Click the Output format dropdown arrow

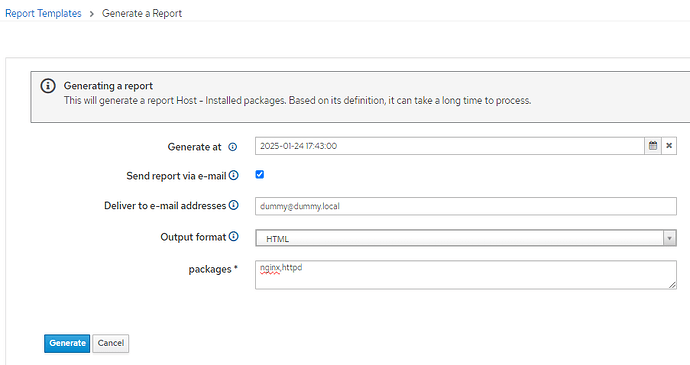click(669, 238)
